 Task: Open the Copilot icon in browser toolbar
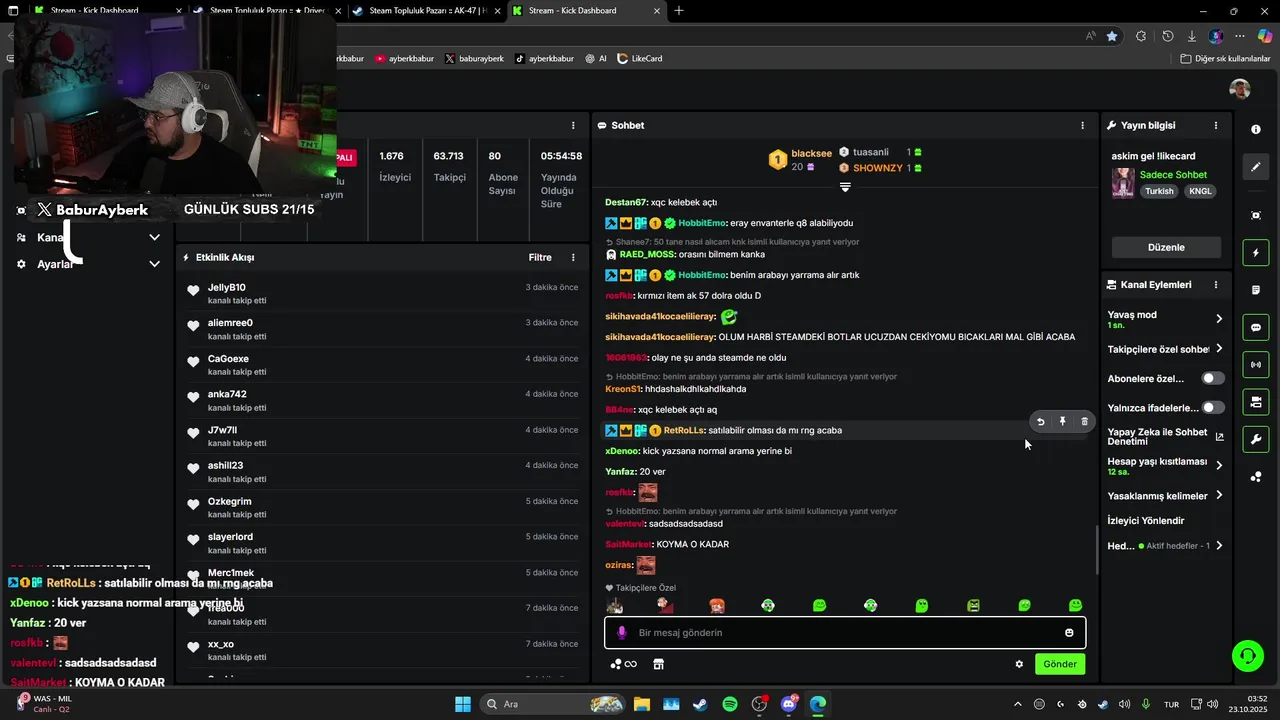(x=1265, y=36)
